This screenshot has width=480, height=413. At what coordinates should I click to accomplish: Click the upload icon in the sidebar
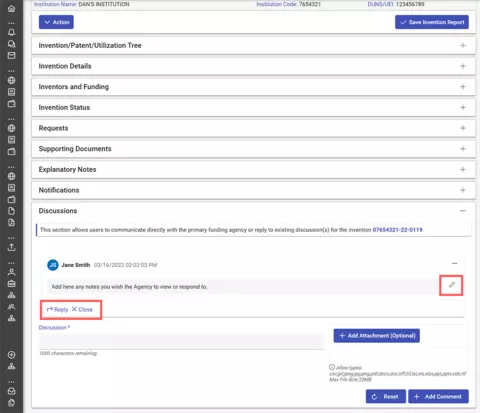click(x=11, y=247)
